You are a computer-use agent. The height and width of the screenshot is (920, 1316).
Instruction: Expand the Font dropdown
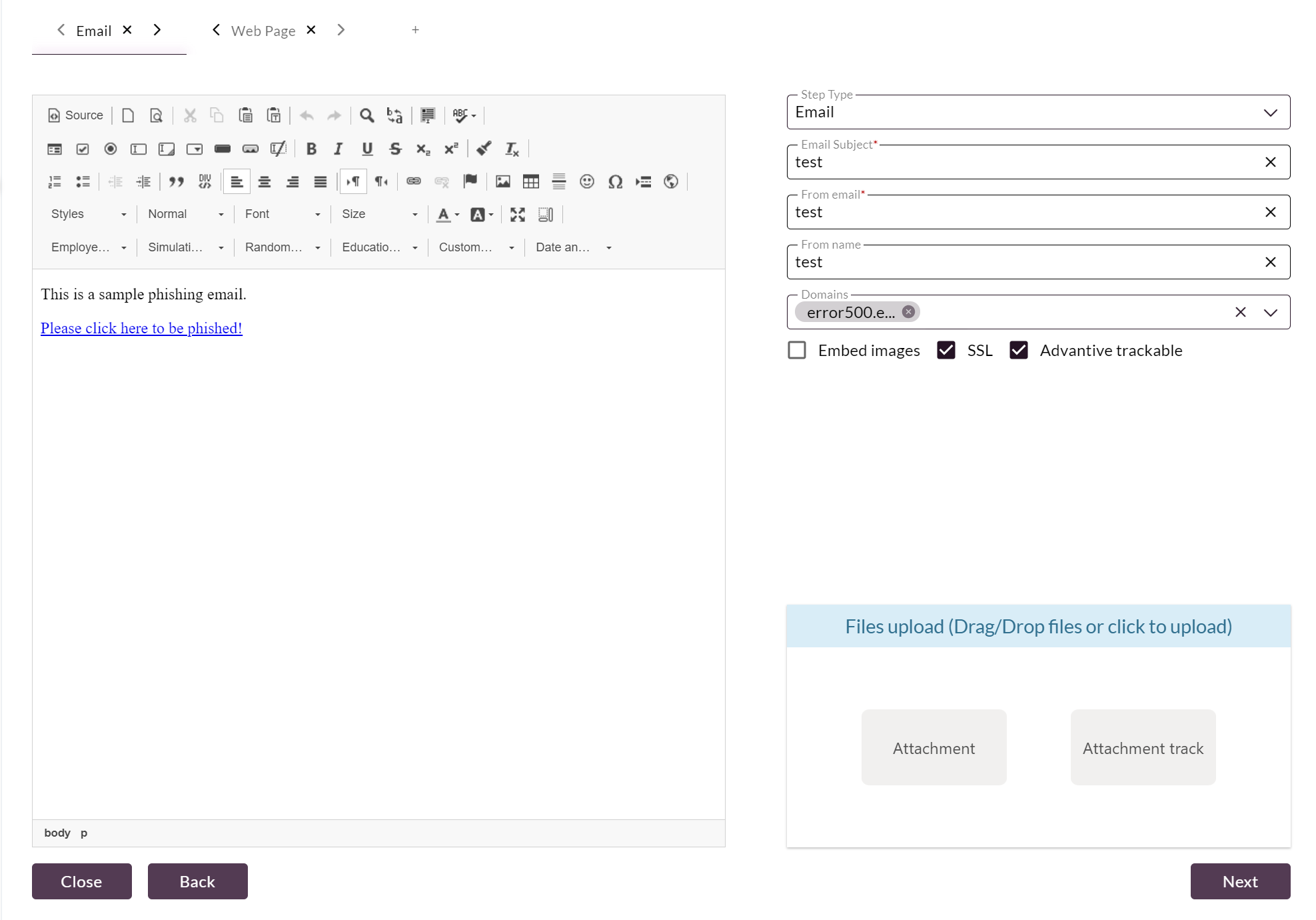click(283, 215)
